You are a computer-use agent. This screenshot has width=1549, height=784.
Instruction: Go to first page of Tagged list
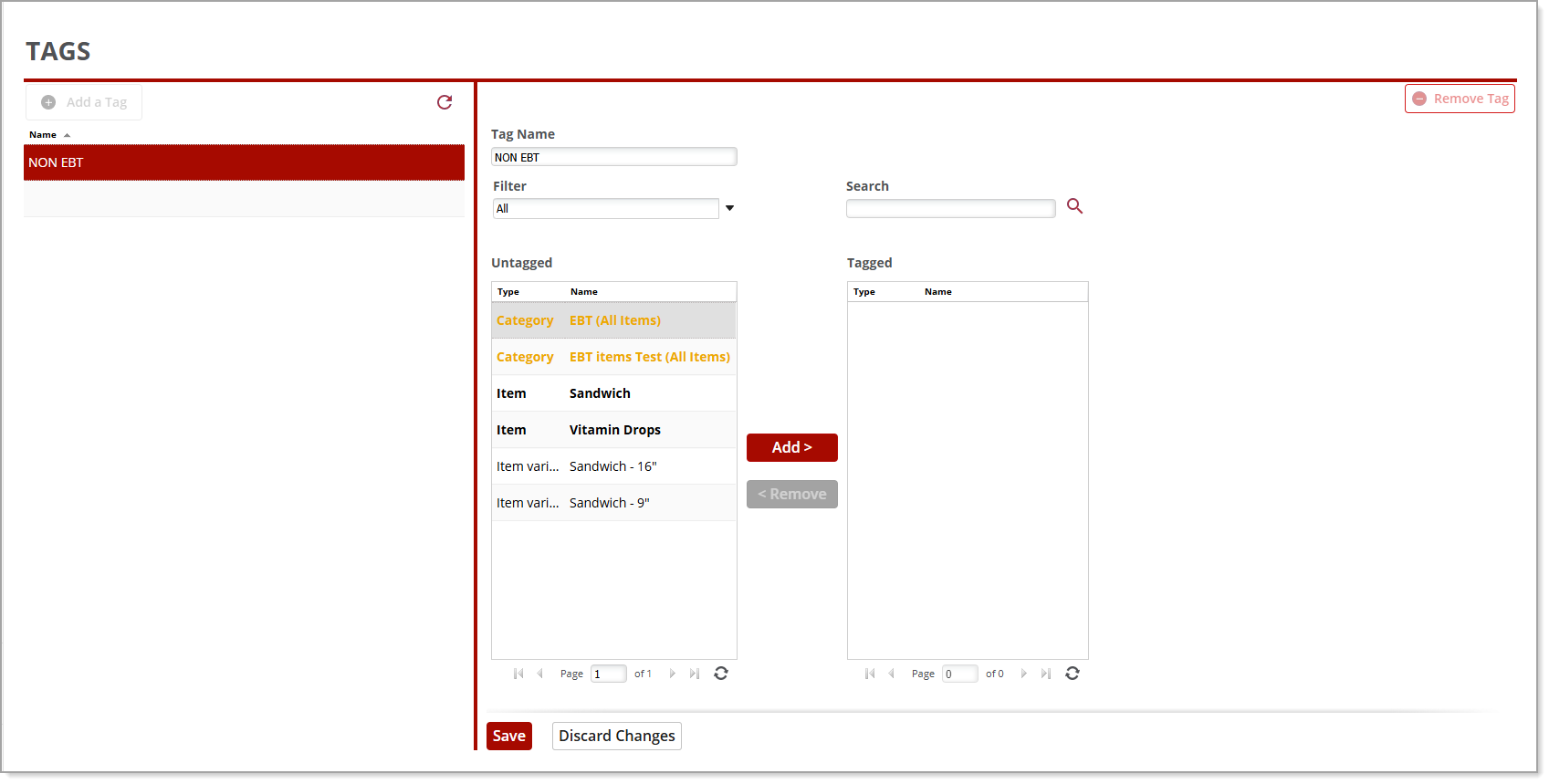tap(870, 674)
